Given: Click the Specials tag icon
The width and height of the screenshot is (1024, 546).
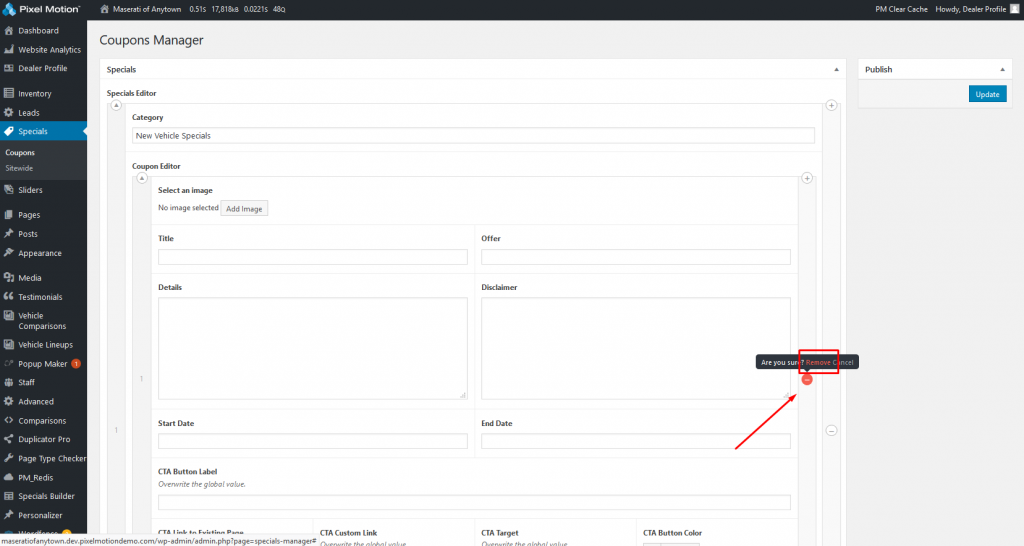Looking at the screenshot, I should (8, 131).
